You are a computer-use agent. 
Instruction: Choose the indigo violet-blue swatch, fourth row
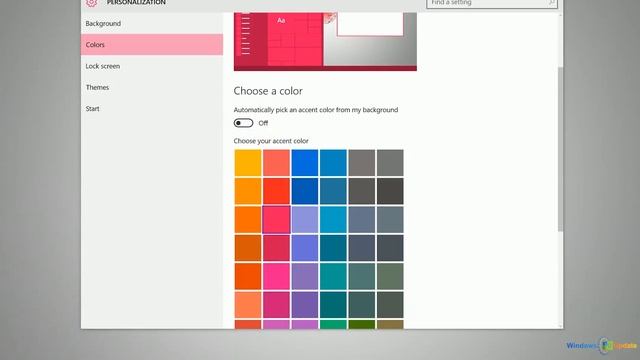point(304,248)
